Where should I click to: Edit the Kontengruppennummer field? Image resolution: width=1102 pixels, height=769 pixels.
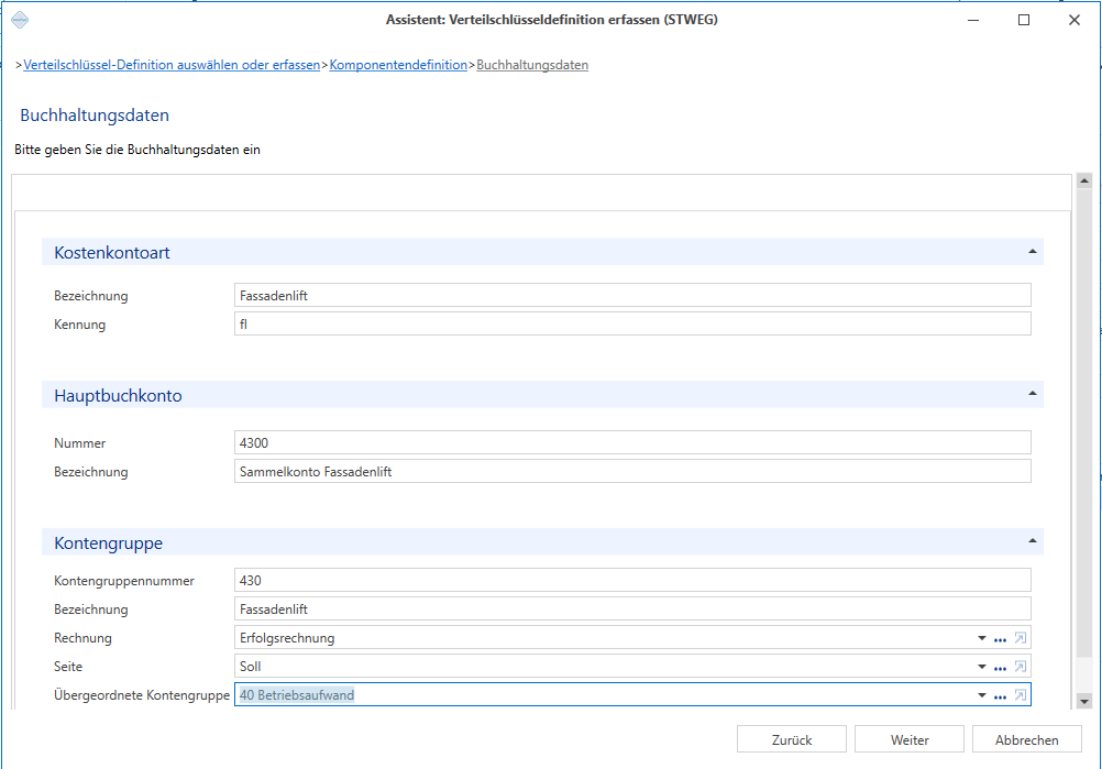pyautogui.click(x=633, y=581)
